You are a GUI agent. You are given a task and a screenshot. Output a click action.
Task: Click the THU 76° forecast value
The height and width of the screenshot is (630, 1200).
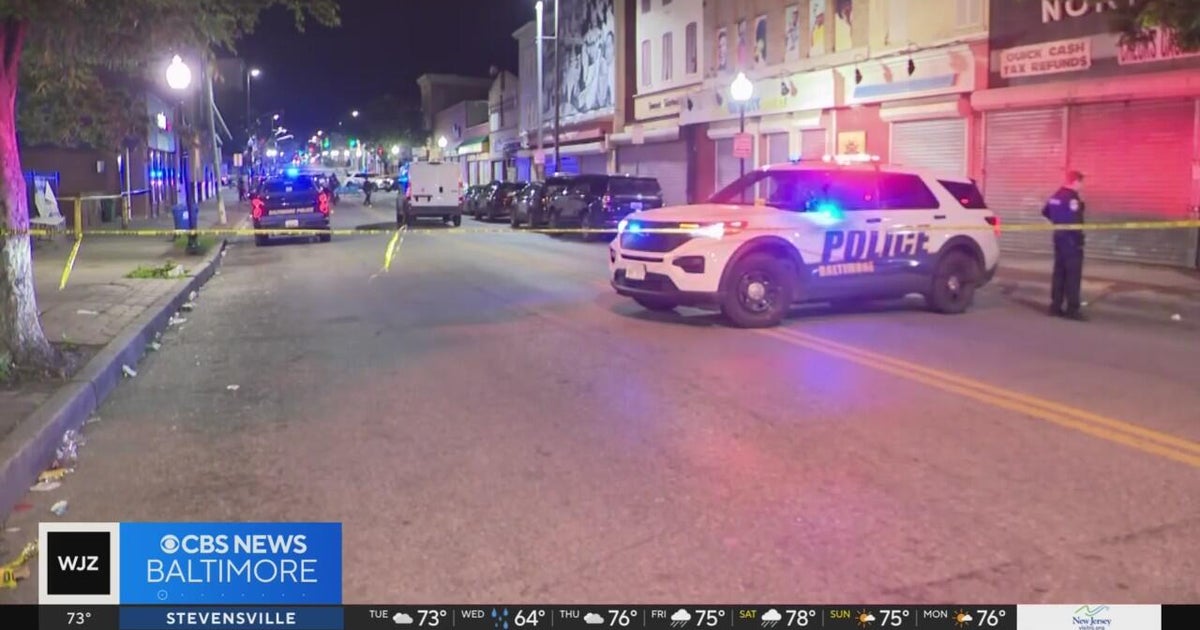[621, 618]
